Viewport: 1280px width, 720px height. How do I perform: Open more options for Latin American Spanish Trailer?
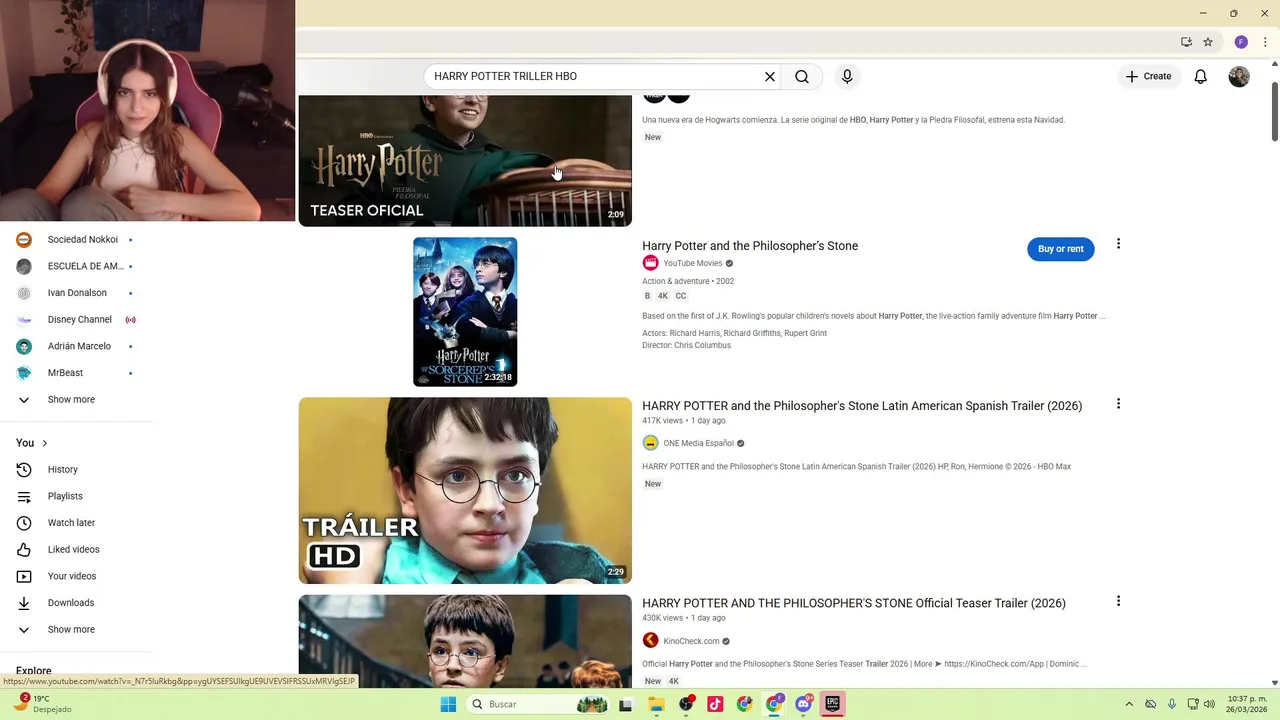tap(1118, 404)
